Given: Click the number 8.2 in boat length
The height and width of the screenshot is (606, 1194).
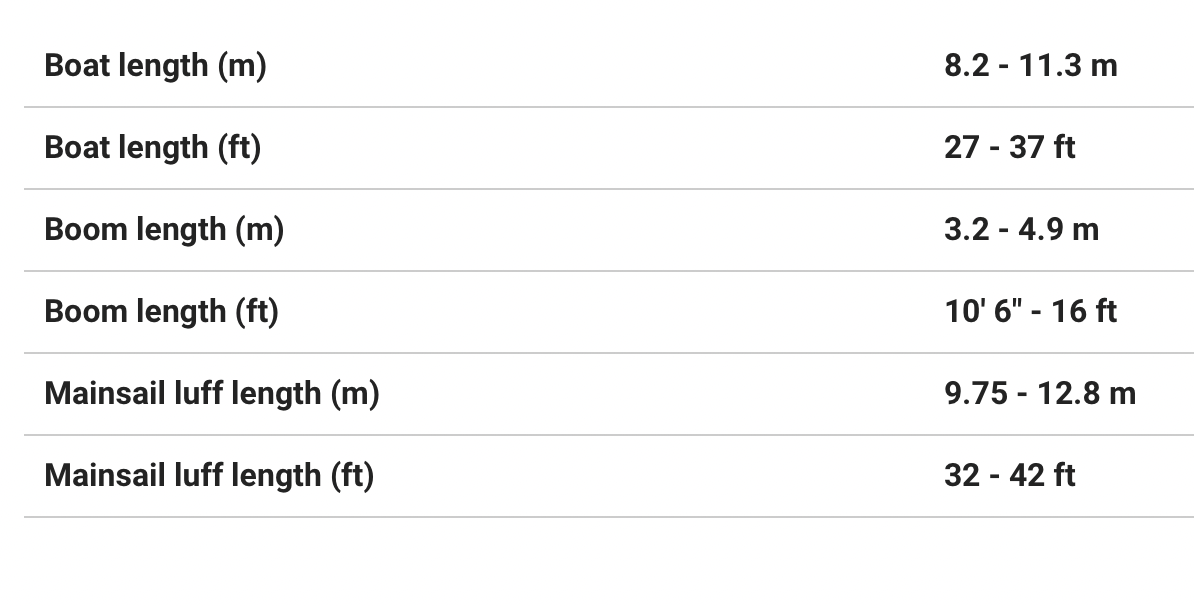Looking at the screenshot, I should click(964, 66).
